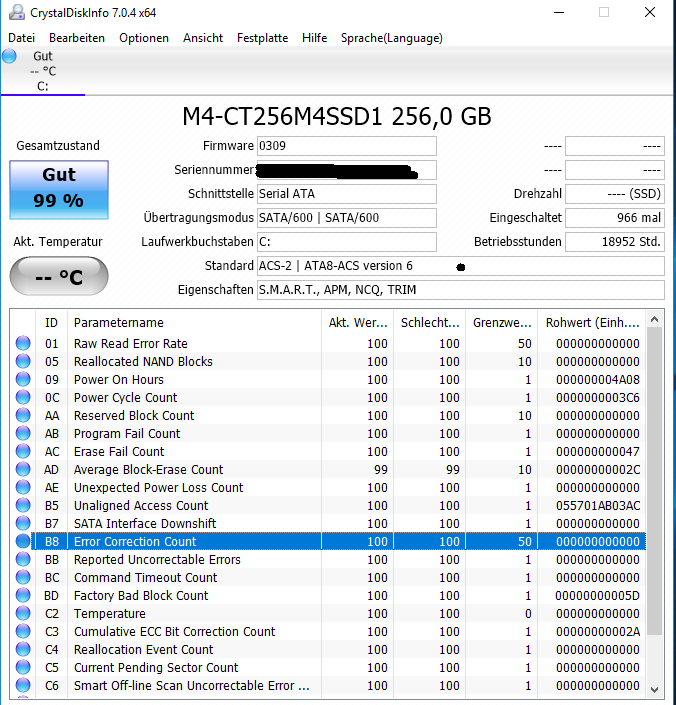Click the -- °C temperature button
Viewport: 676px width, 705px height.
[x=59, y=276]
